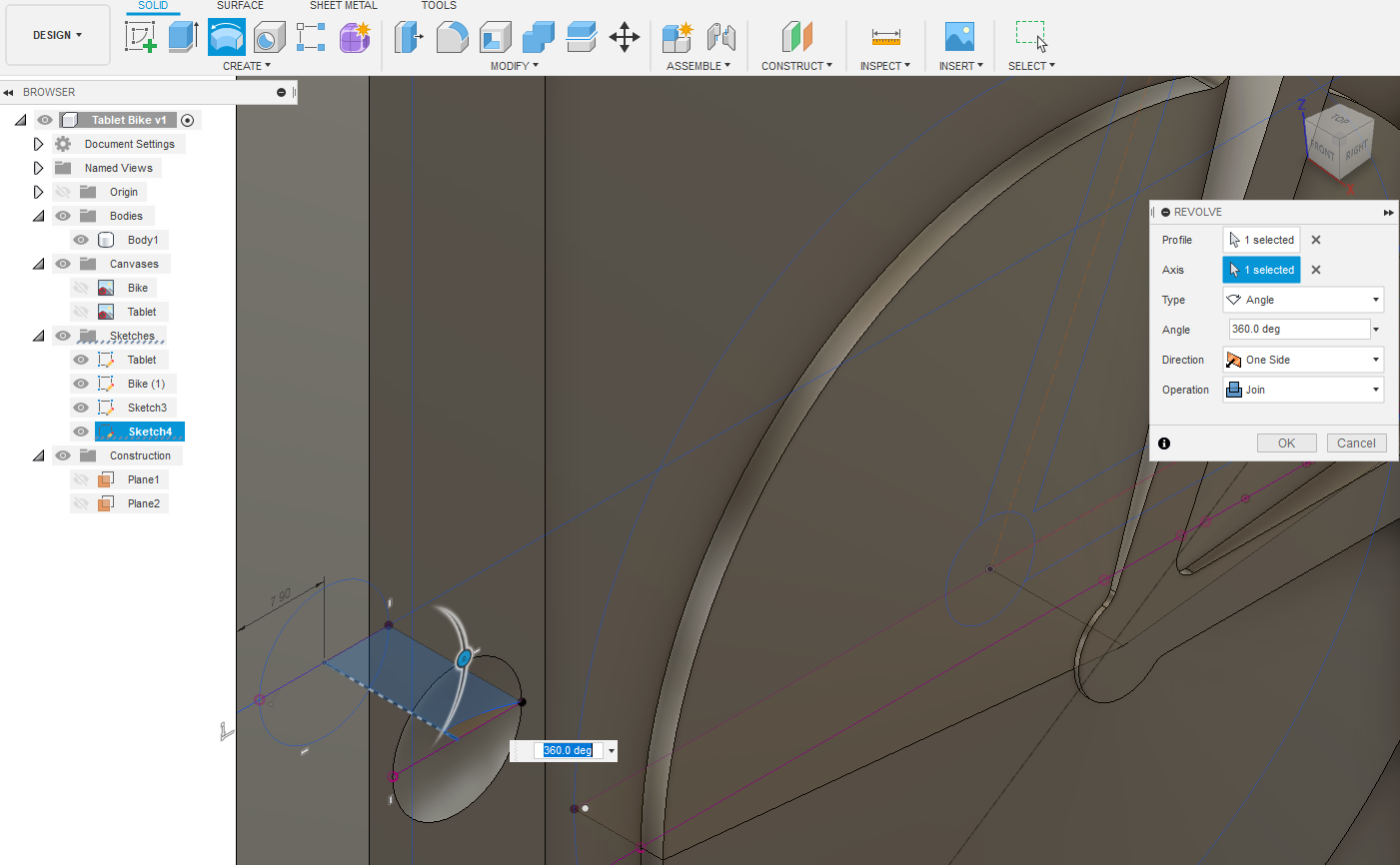Open the Operation dropdown set to Join
The image size is (1400, 865).
1303,390
